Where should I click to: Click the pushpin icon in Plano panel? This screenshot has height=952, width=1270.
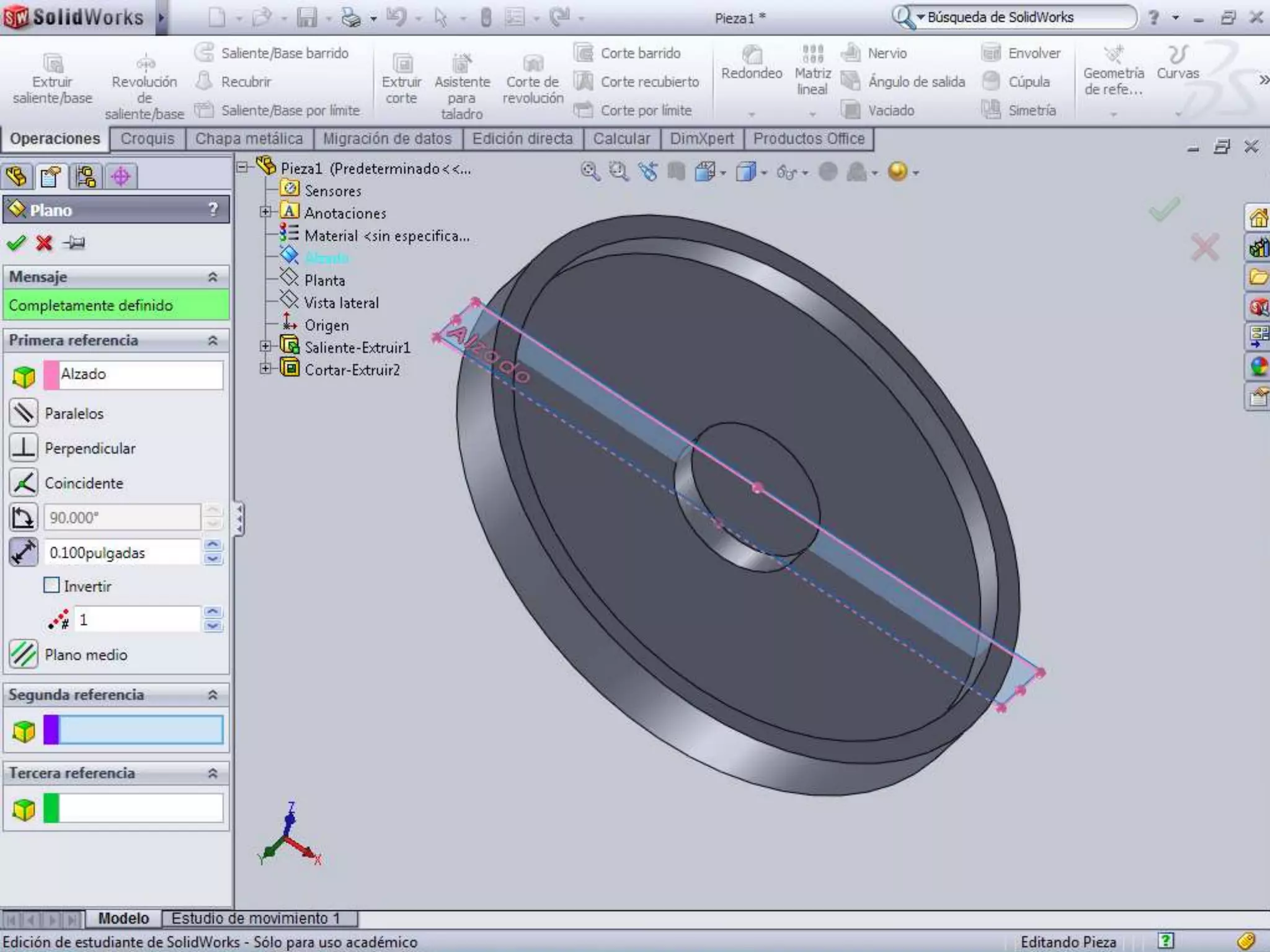(x=74, y=242)
